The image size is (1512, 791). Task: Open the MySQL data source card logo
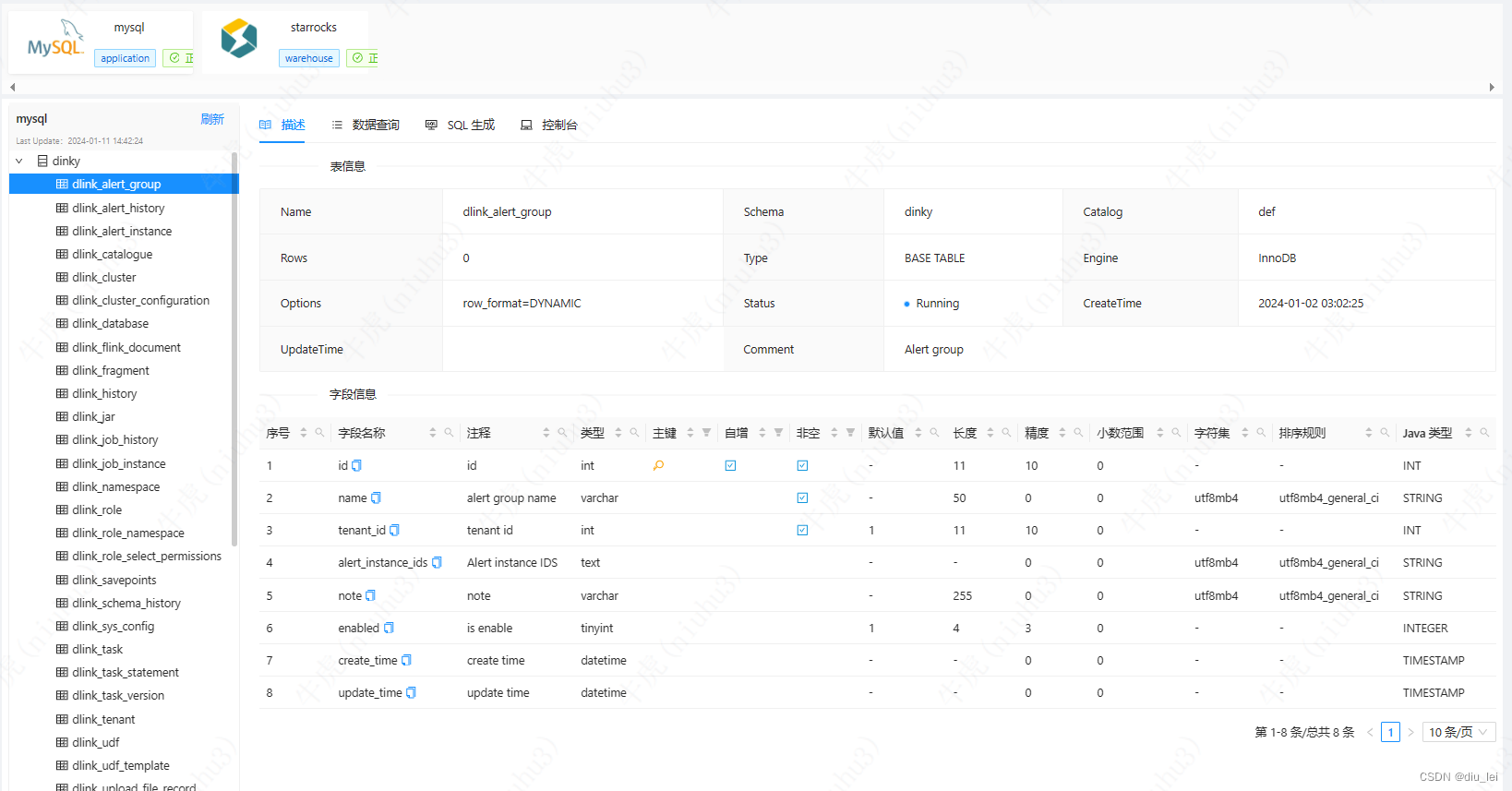click(55, 39)
